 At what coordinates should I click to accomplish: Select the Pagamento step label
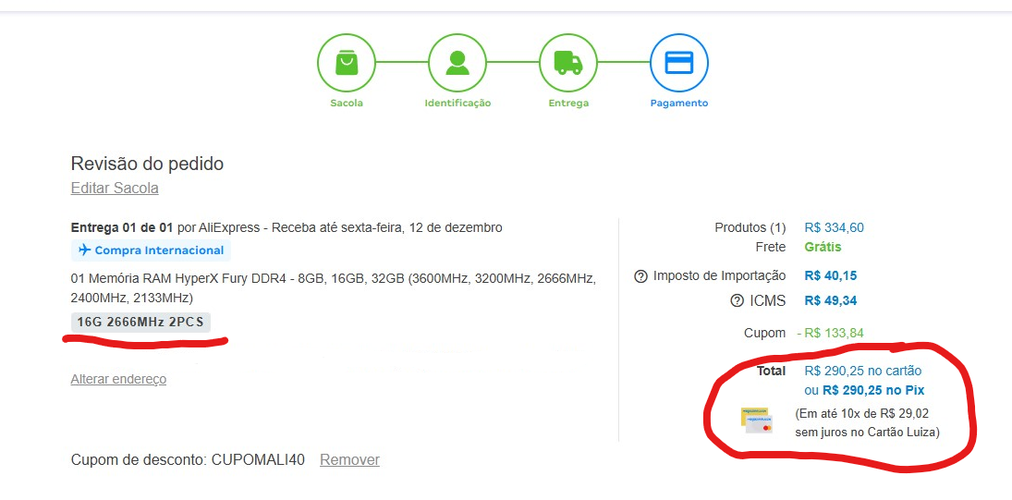[679, 103]
